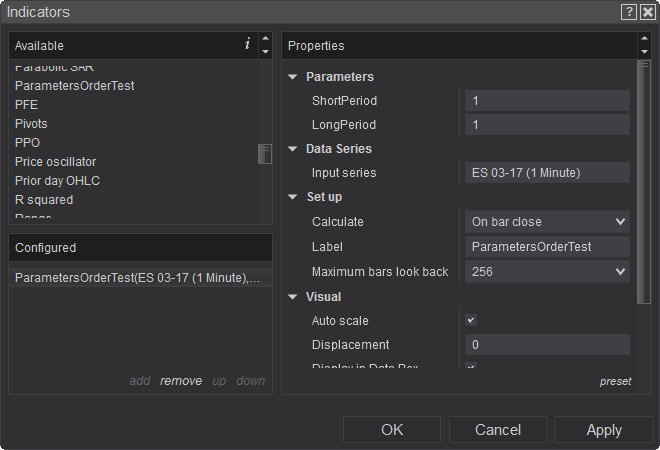Click the up arrow in Available header
The height and width of the screenshot is (450, 660).
tap(265, 39)
